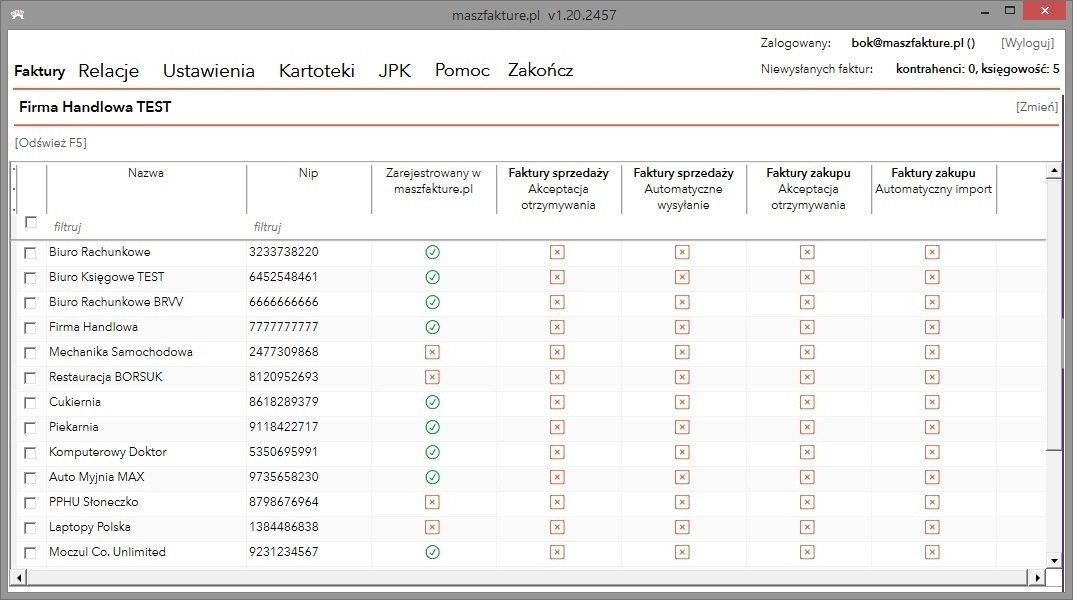Screen dimensions: 1073x600
Task: Select checkbox for Firma Handlowa row
Action: pos(30,328)
